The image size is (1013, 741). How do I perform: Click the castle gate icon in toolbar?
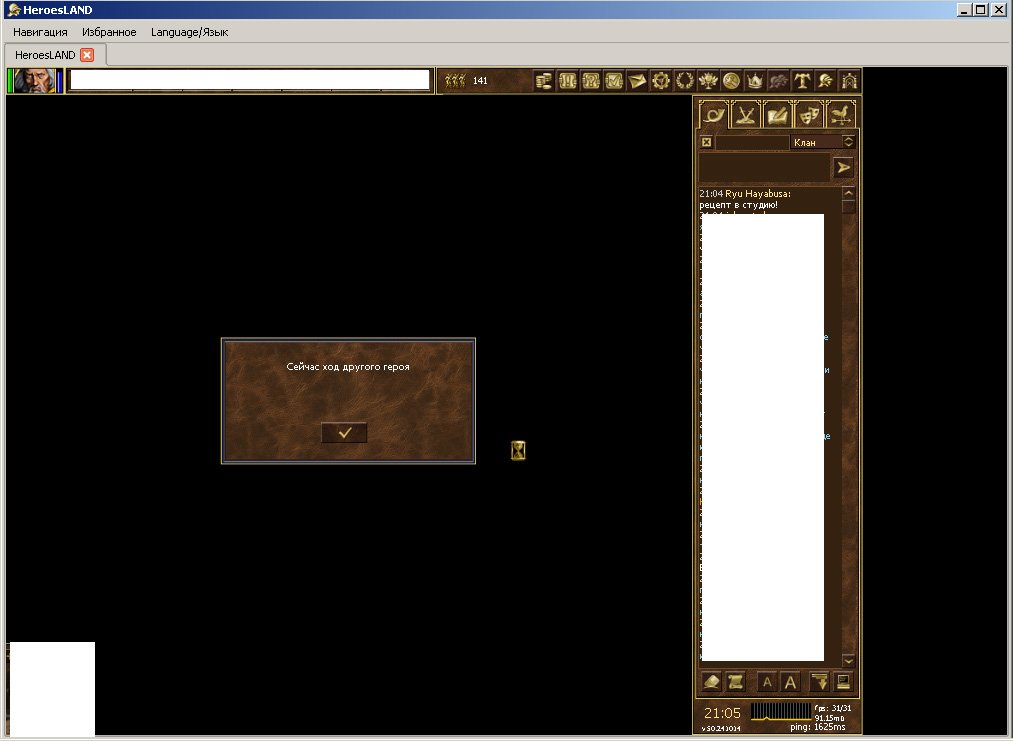click(x=849, y=81)
